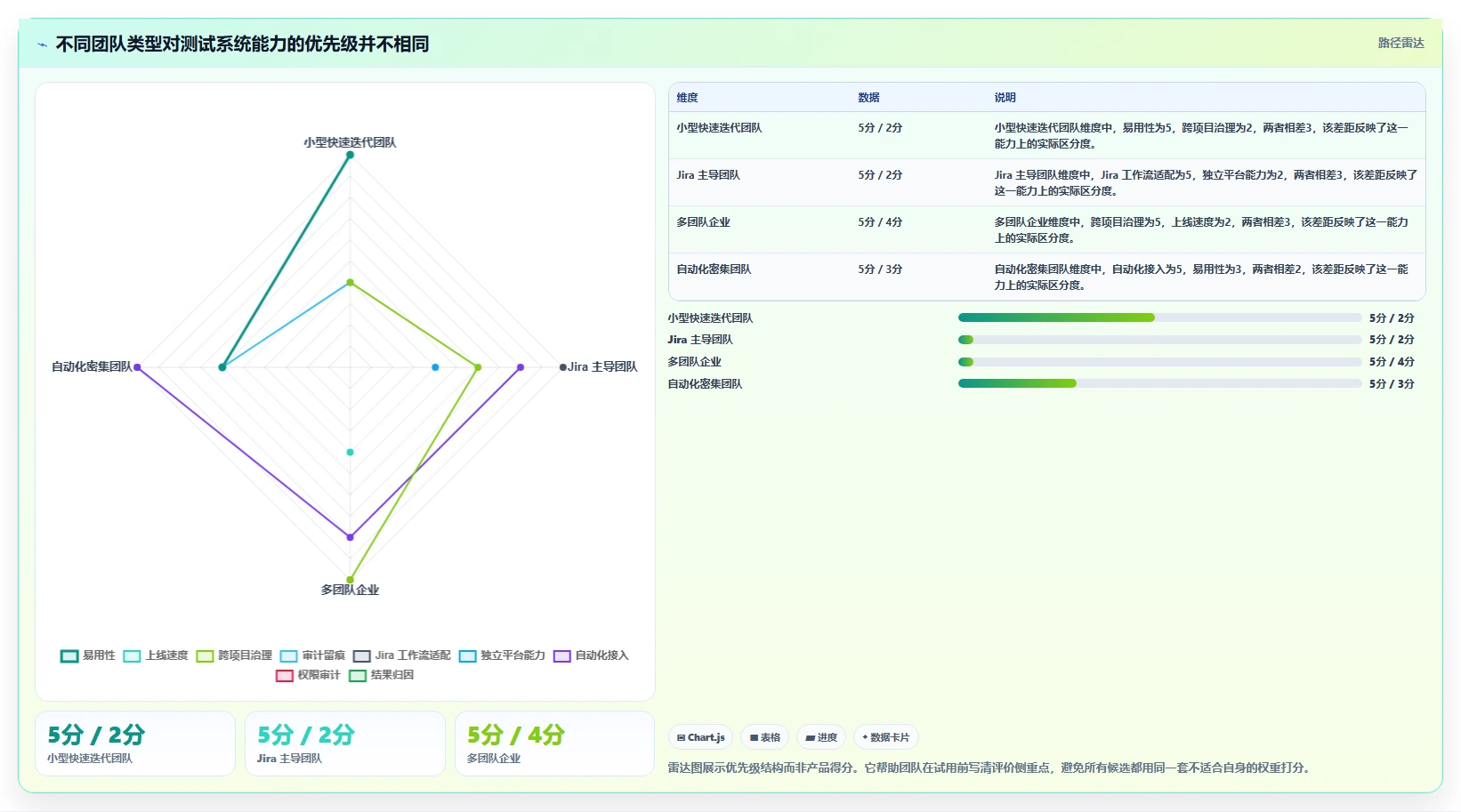This screenshot has height=812, width=1461.
Task: Click the 5分 / 4分 value in the table
Action: (880, 222)
